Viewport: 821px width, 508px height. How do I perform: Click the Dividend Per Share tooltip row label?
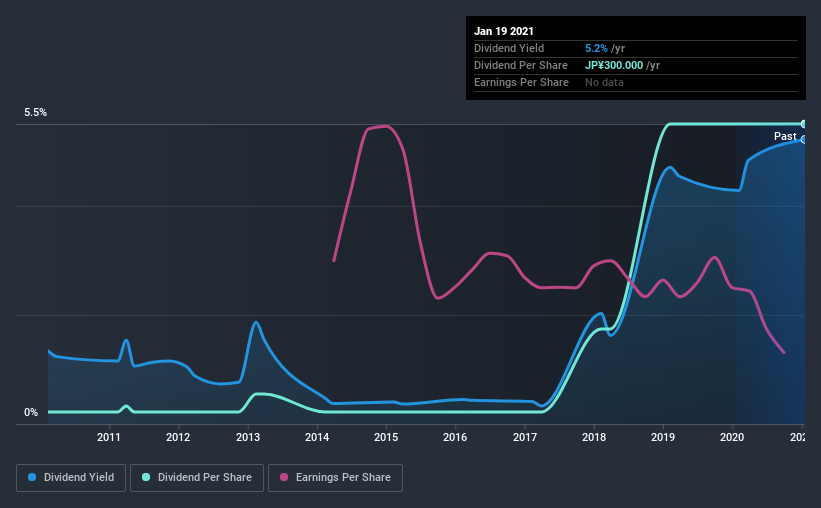[520, 65]
